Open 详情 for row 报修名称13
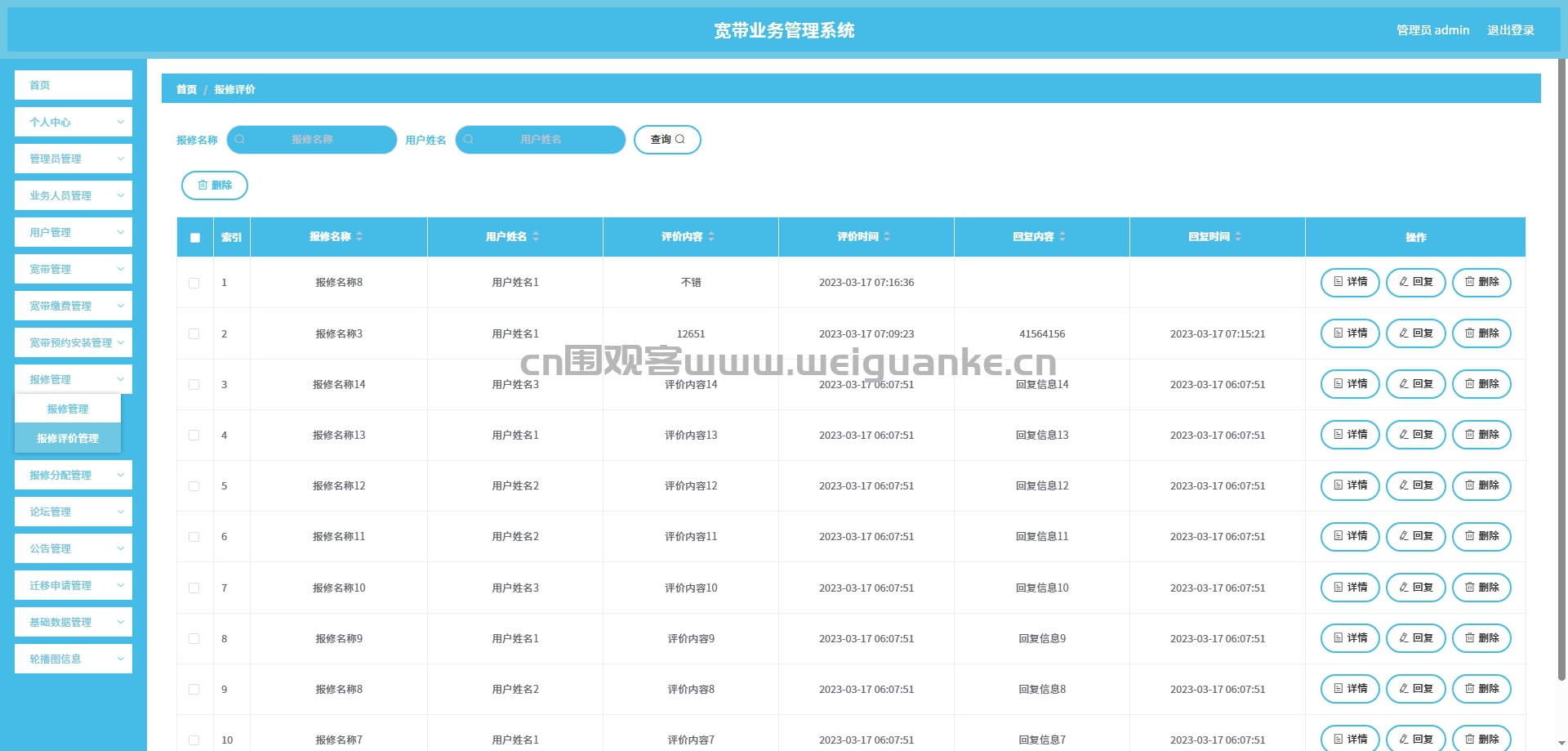 pyautogui.click(x=1350, y=435)
